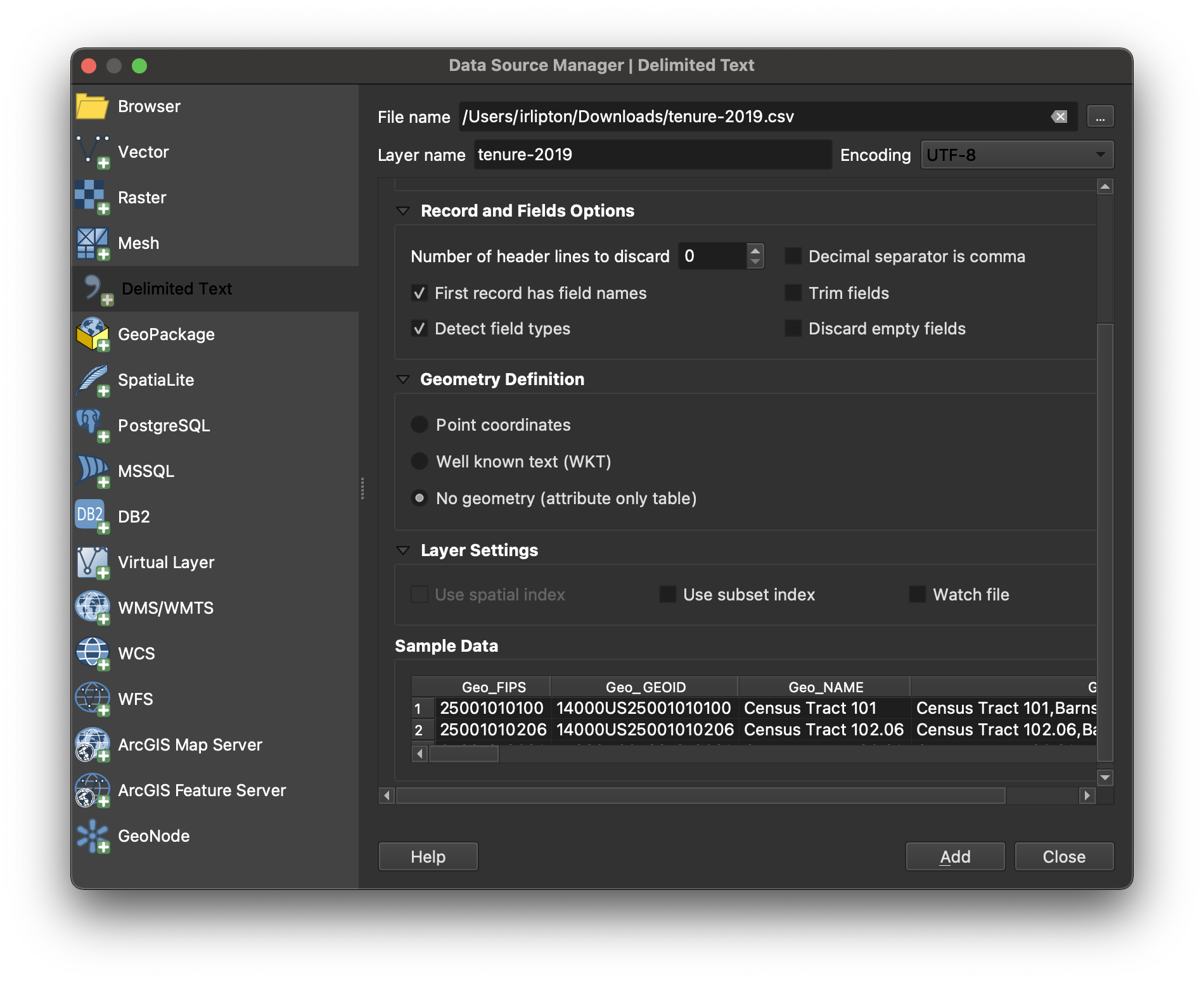Click the options panel down arrow
This screenshot has width=1204, height=983.
(1105, 778)
